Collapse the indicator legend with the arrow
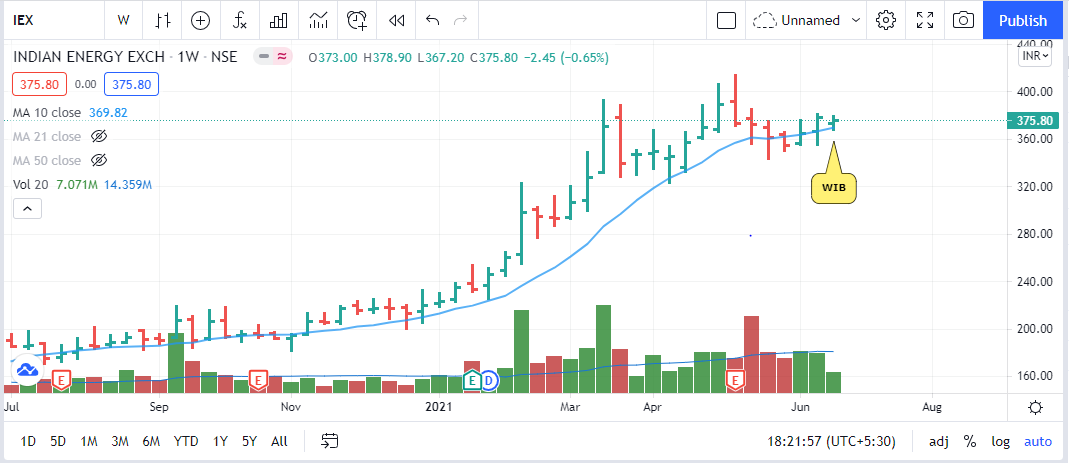 click(28, 209)
